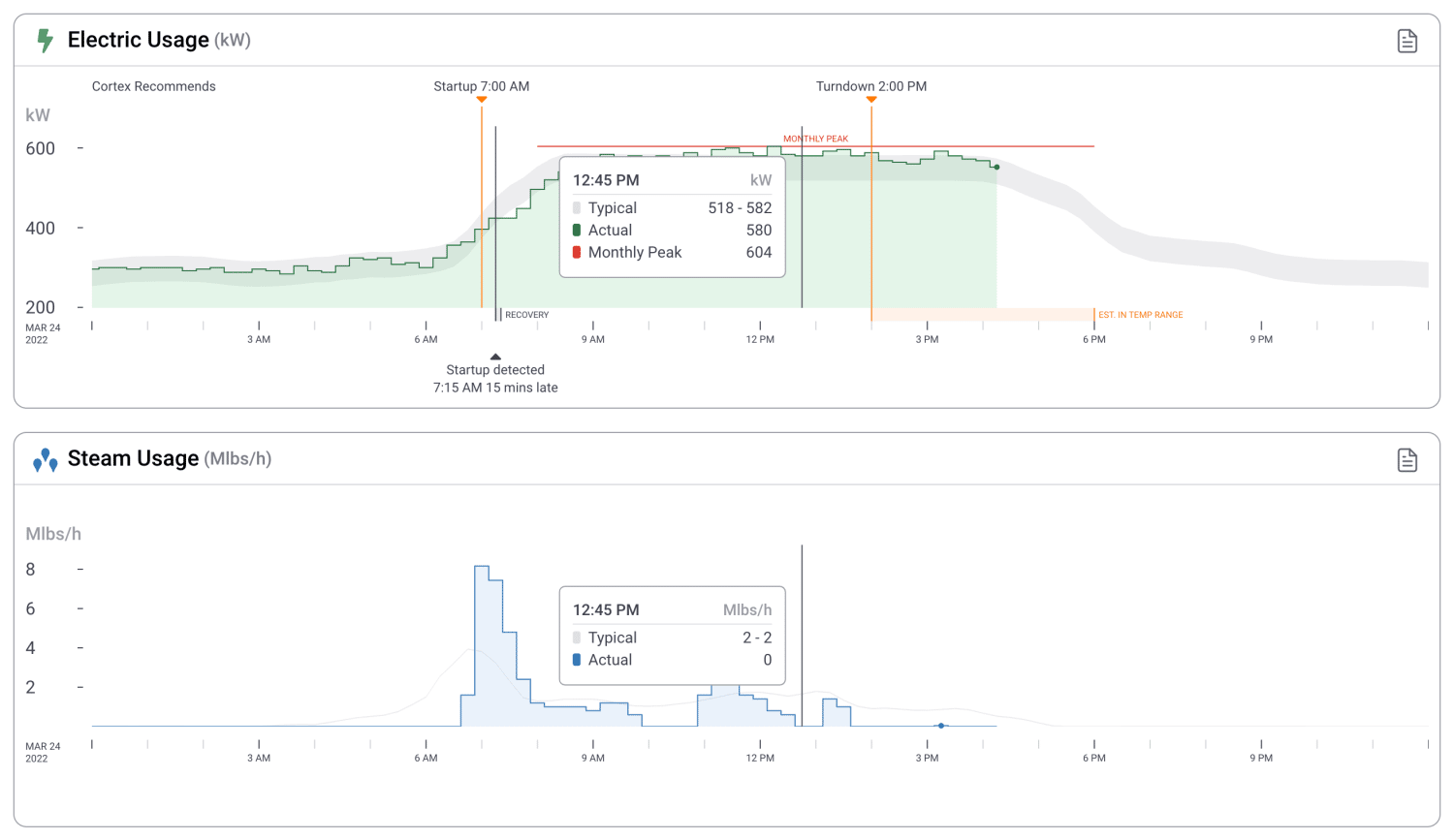Click the black Startup detected triangle marker
The width and height of the screenshot is (1454, 840).
pyautogui.click(x=495, y=357)
